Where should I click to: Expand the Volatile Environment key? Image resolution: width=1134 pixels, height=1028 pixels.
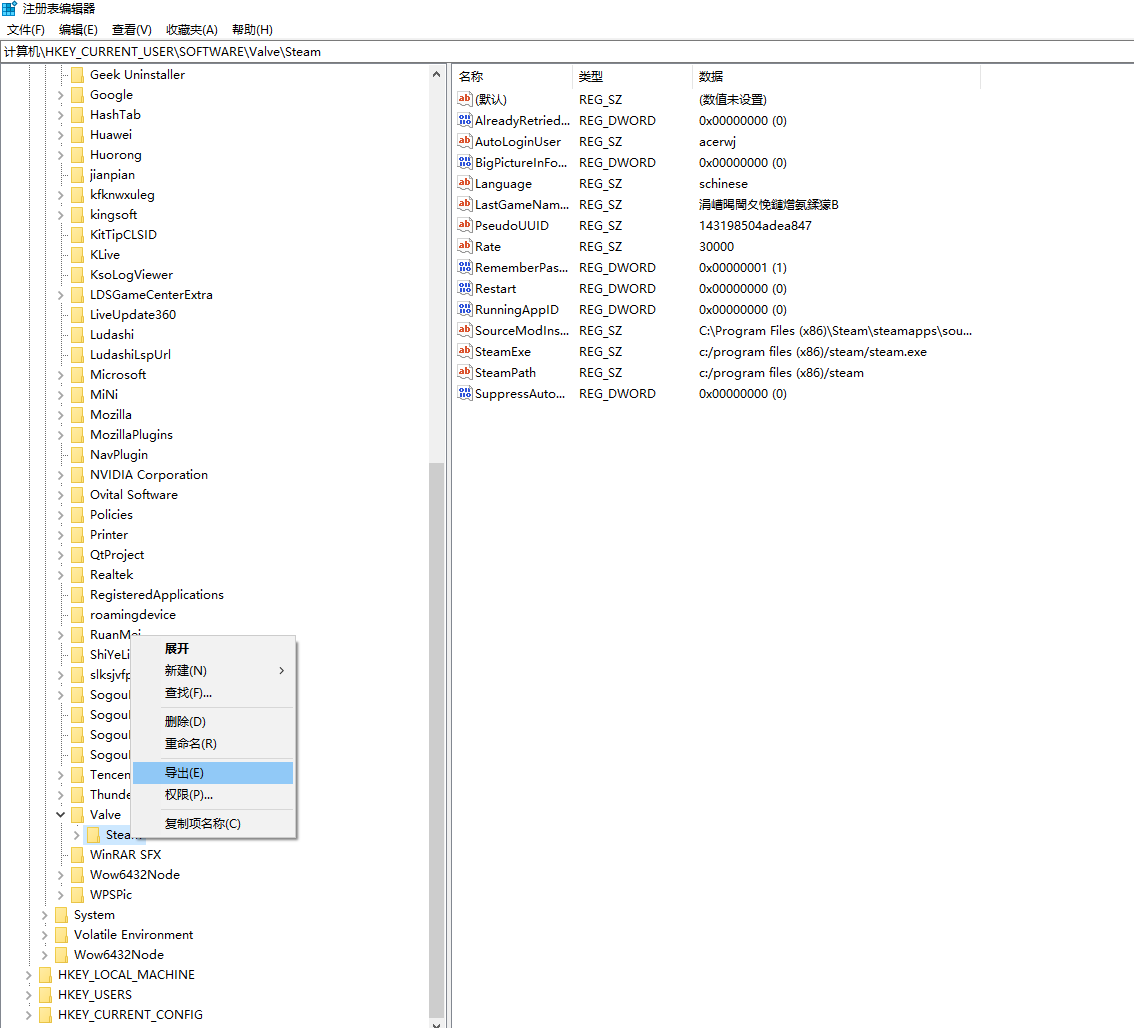pos(45,935)
